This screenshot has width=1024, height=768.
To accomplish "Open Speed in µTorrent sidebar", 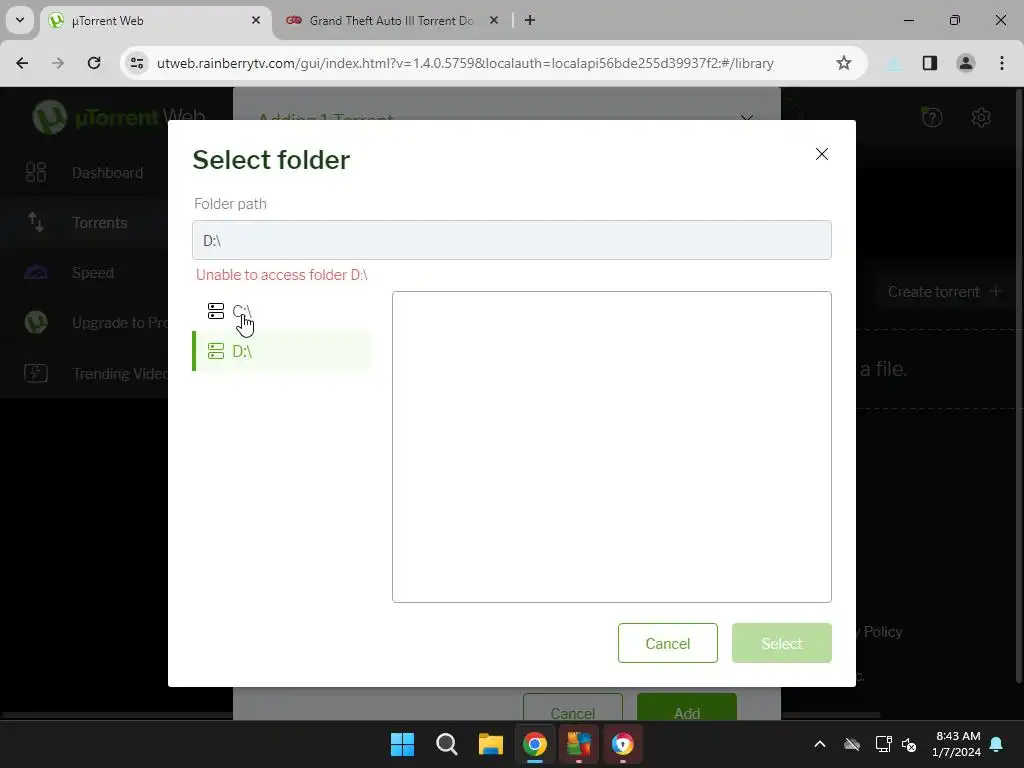I will 84,273.
